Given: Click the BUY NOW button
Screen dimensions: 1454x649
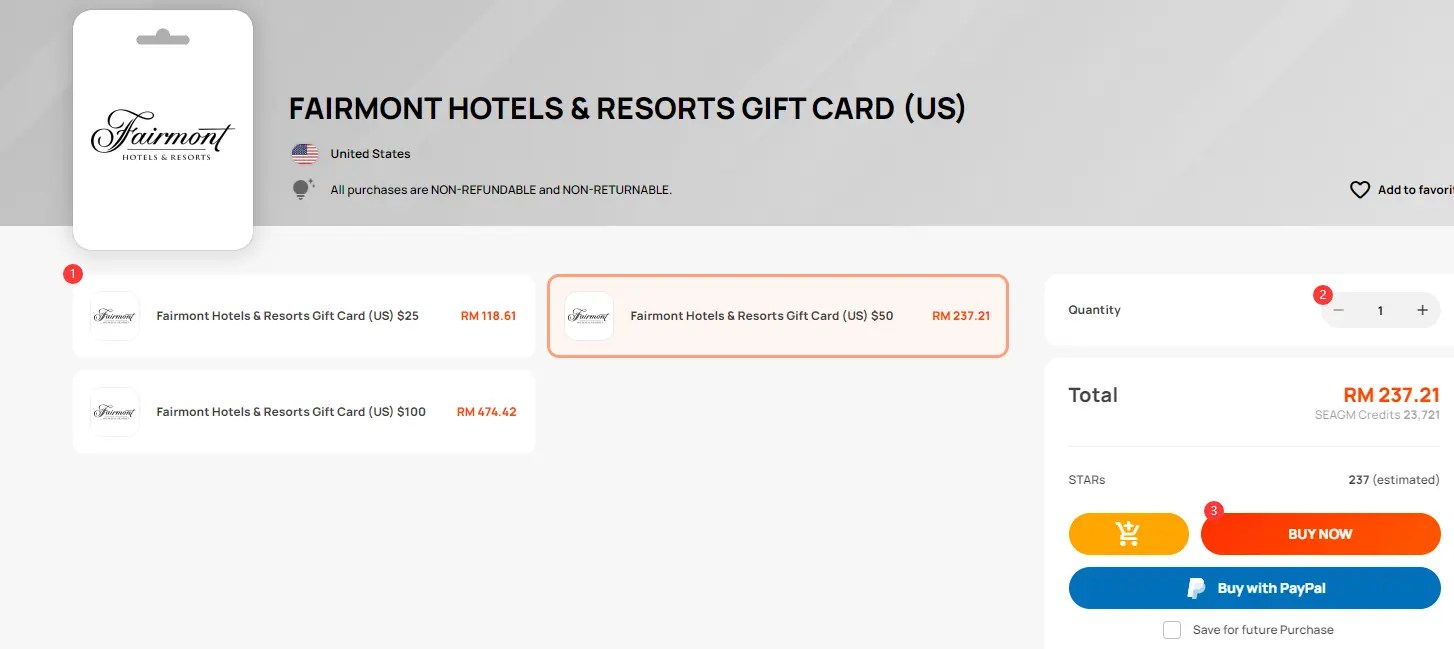Looking at the screenshot, I should [x=1320, y=533].
